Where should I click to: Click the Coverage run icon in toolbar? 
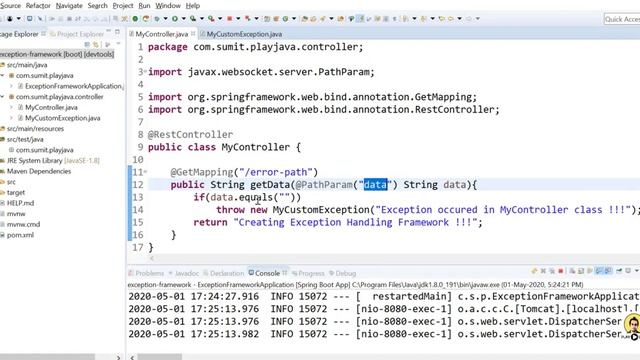tap(193, 19)
